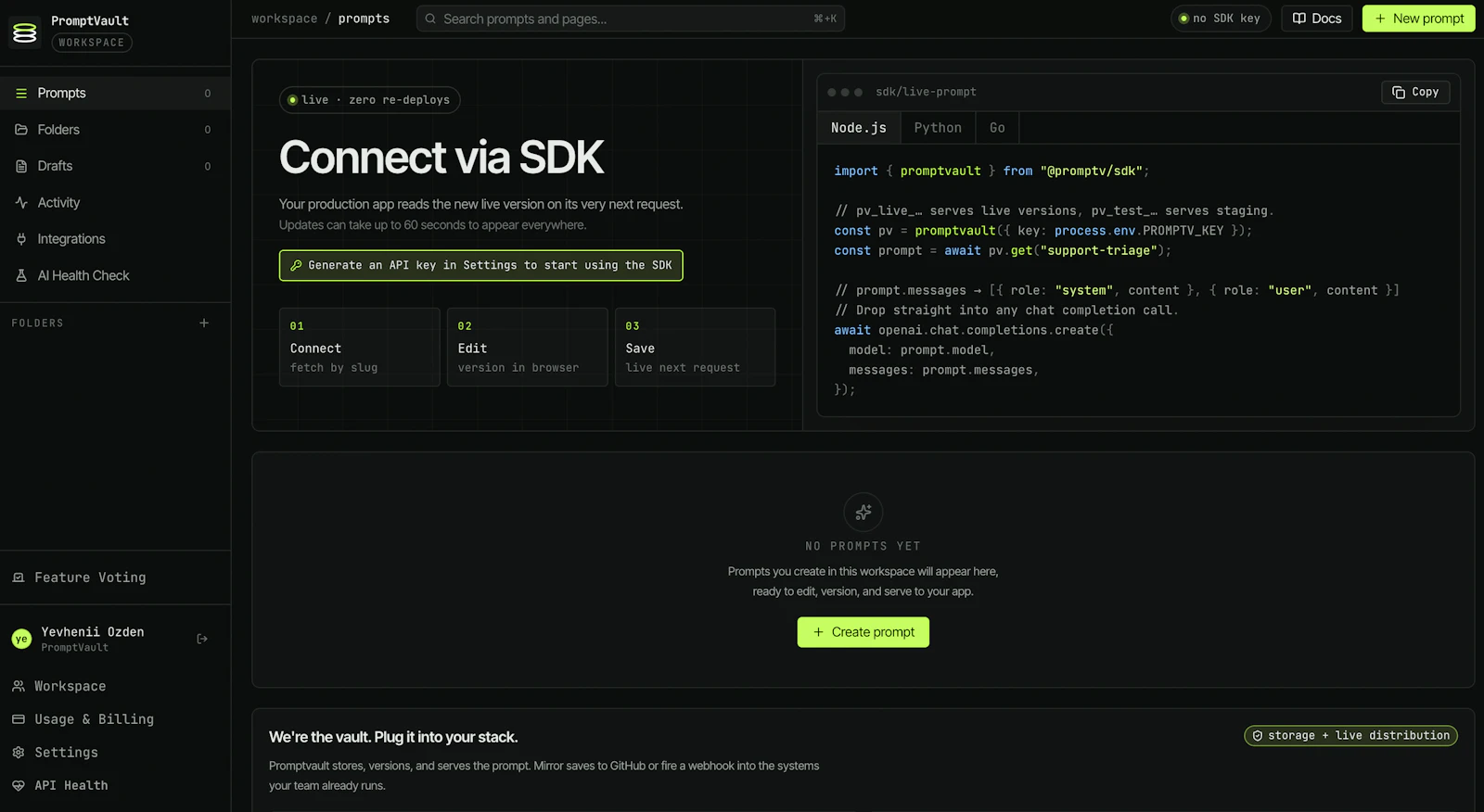Open Docs from the top bar
Screen dimensions: 1484x812
(1317, 19)
